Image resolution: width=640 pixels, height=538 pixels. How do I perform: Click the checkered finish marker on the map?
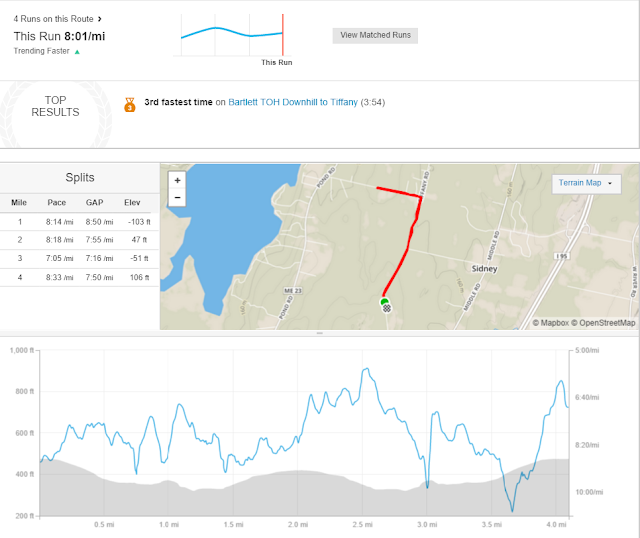point(387,308)
